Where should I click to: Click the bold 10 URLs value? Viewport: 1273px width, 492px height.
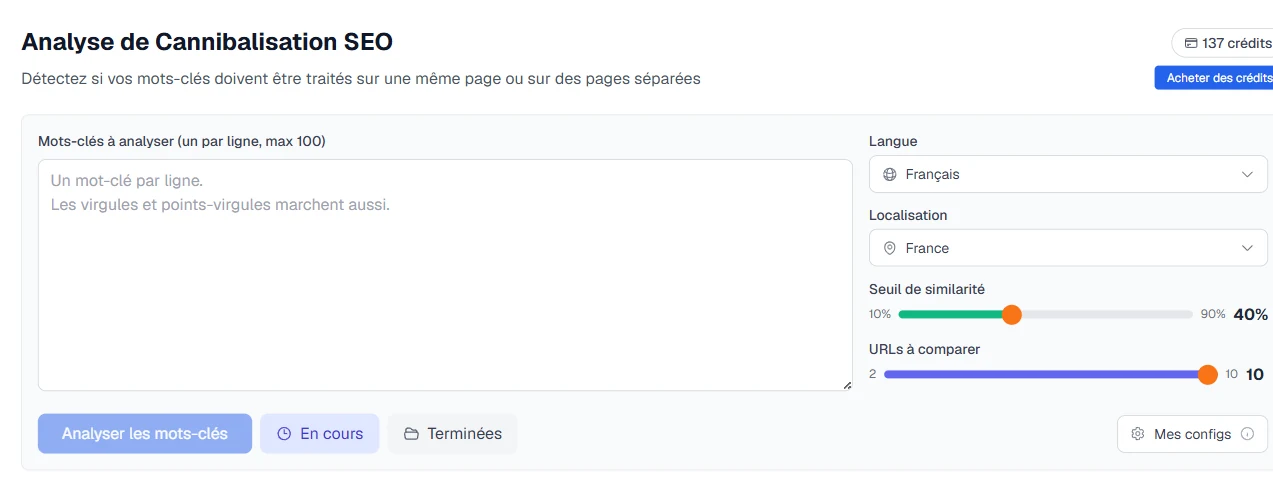1255,374
